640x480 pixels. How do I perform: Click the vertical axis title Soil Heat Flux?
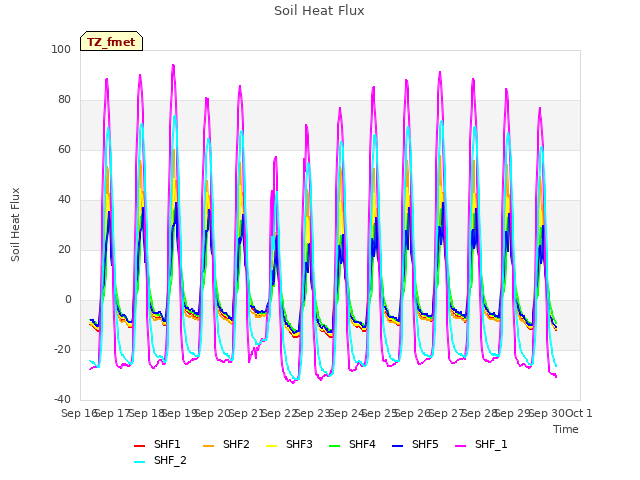pos(15,224)
